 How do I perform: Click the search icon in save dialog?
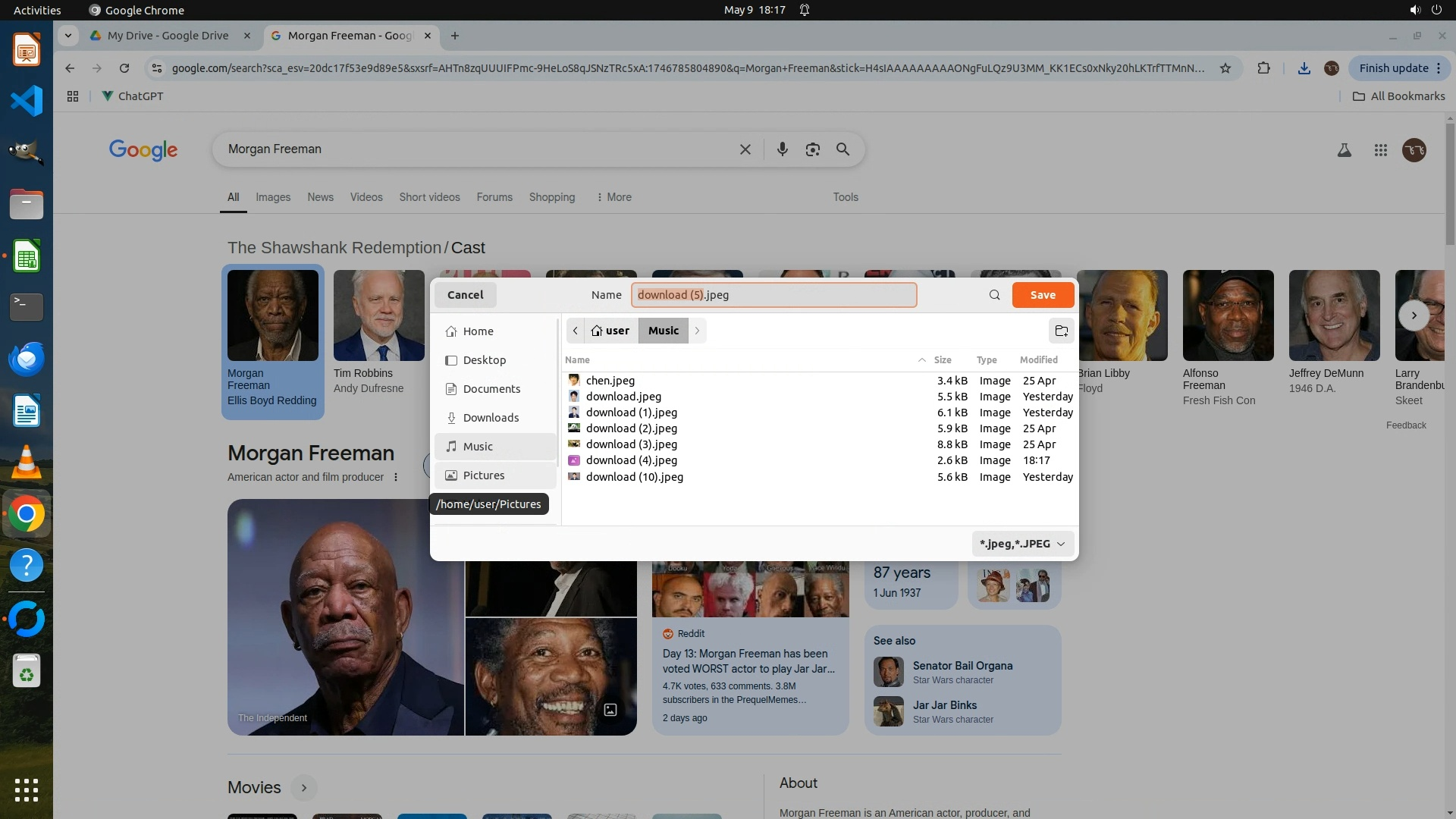coord(994,295)
